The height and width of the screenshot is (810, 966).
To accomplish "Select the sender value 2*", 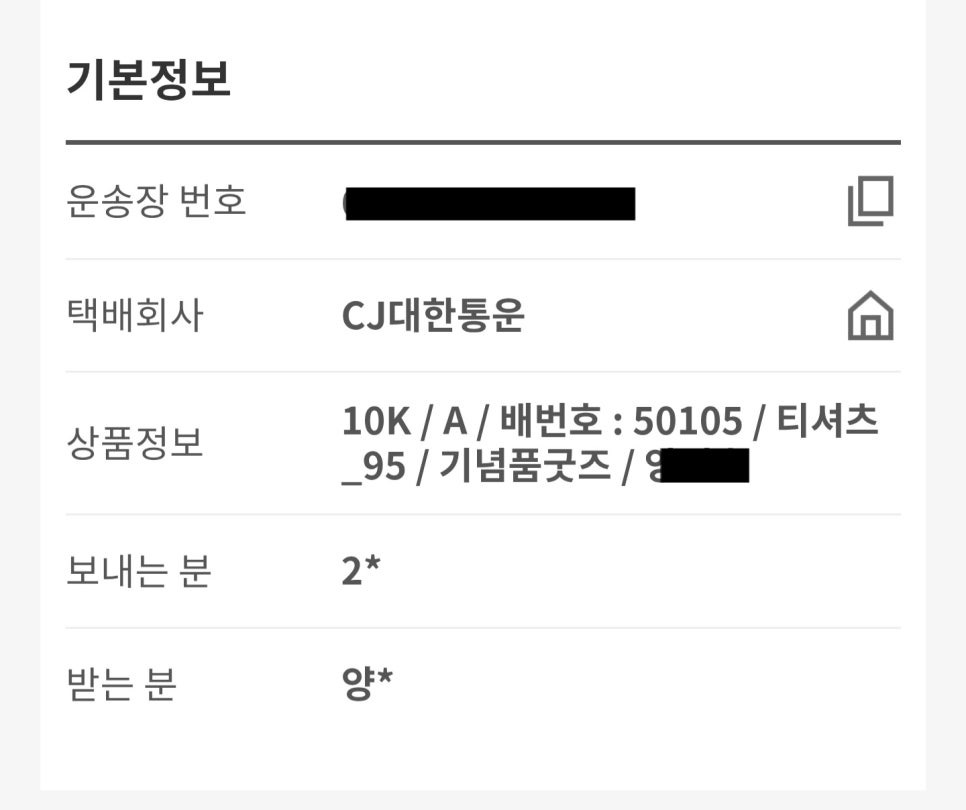I will 361,570.
